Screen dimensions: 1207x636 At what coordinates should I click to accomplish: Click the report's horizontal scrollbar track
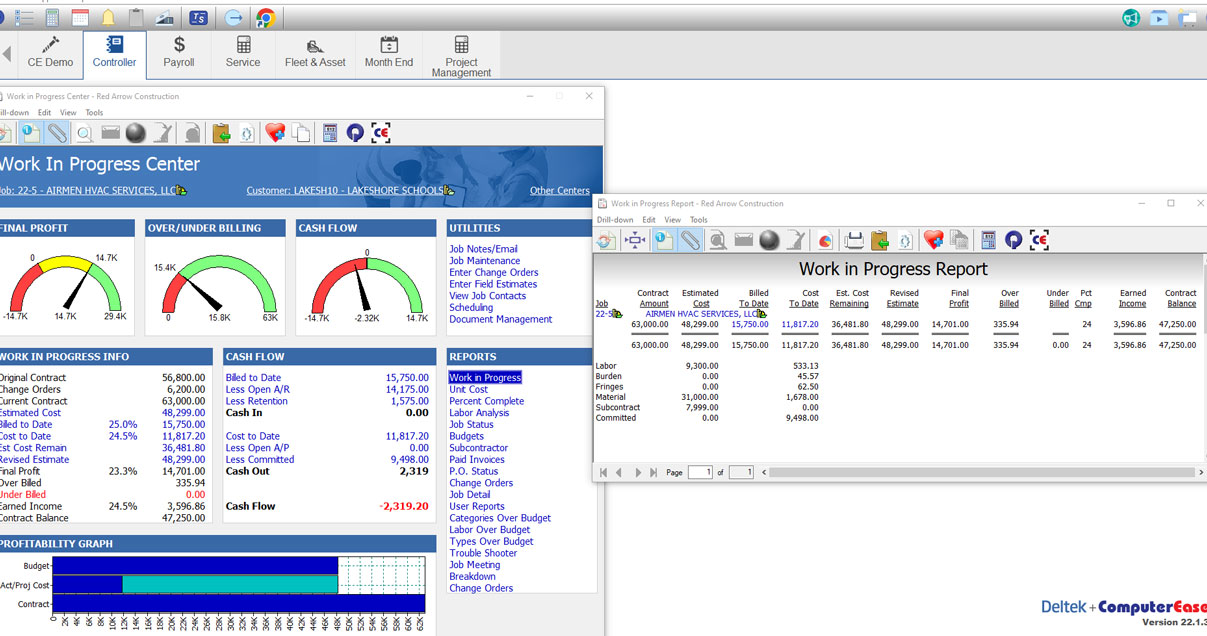(980, 472)
